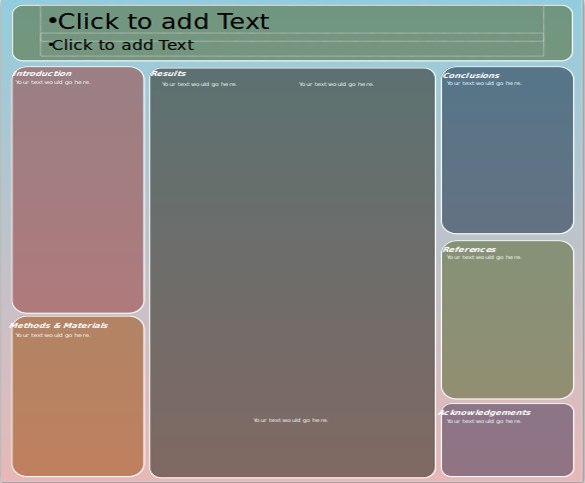Select the Methods & Materials heading
The image size is (585, 483).
click(59, 326)
